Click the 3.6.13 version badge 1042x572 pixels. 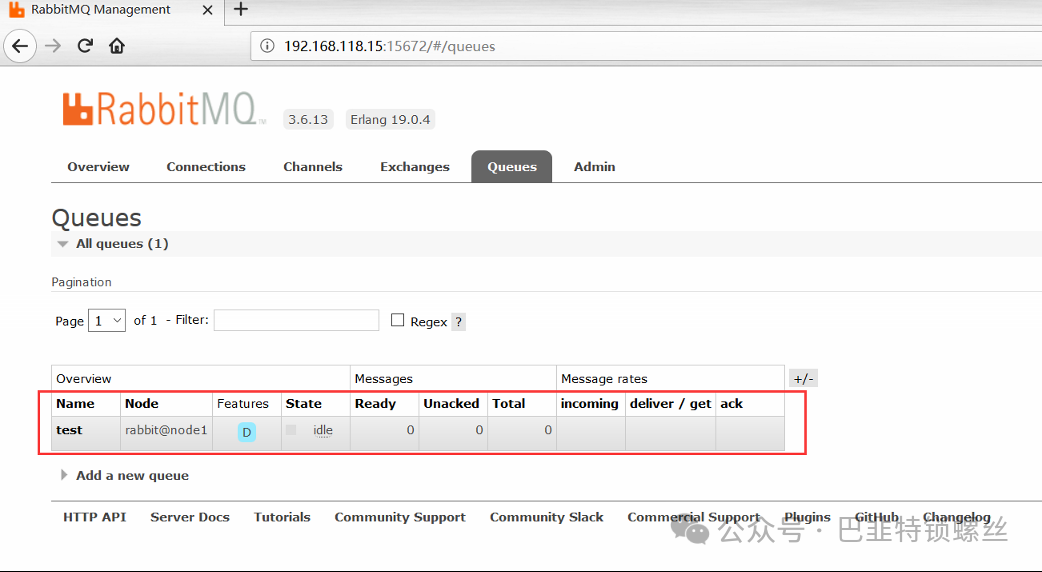click(x=308, y=120)
